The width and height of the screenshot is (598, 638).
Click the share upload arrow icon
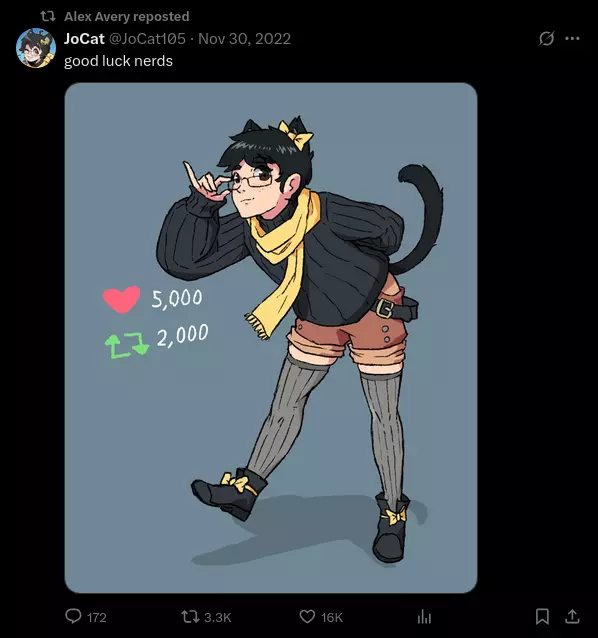(x=572, y=616)
